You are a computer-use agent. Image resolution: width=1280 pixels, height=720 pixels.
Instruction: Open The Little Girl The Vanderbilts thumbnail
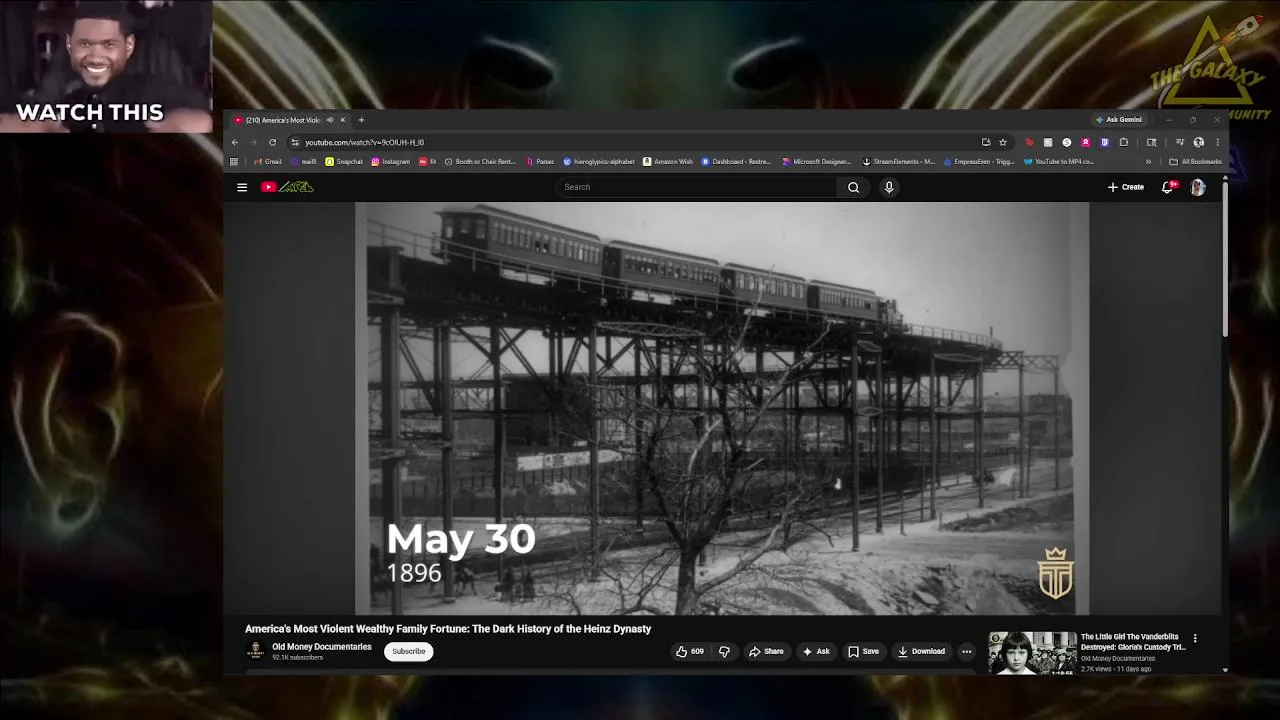coord(1033,653)
